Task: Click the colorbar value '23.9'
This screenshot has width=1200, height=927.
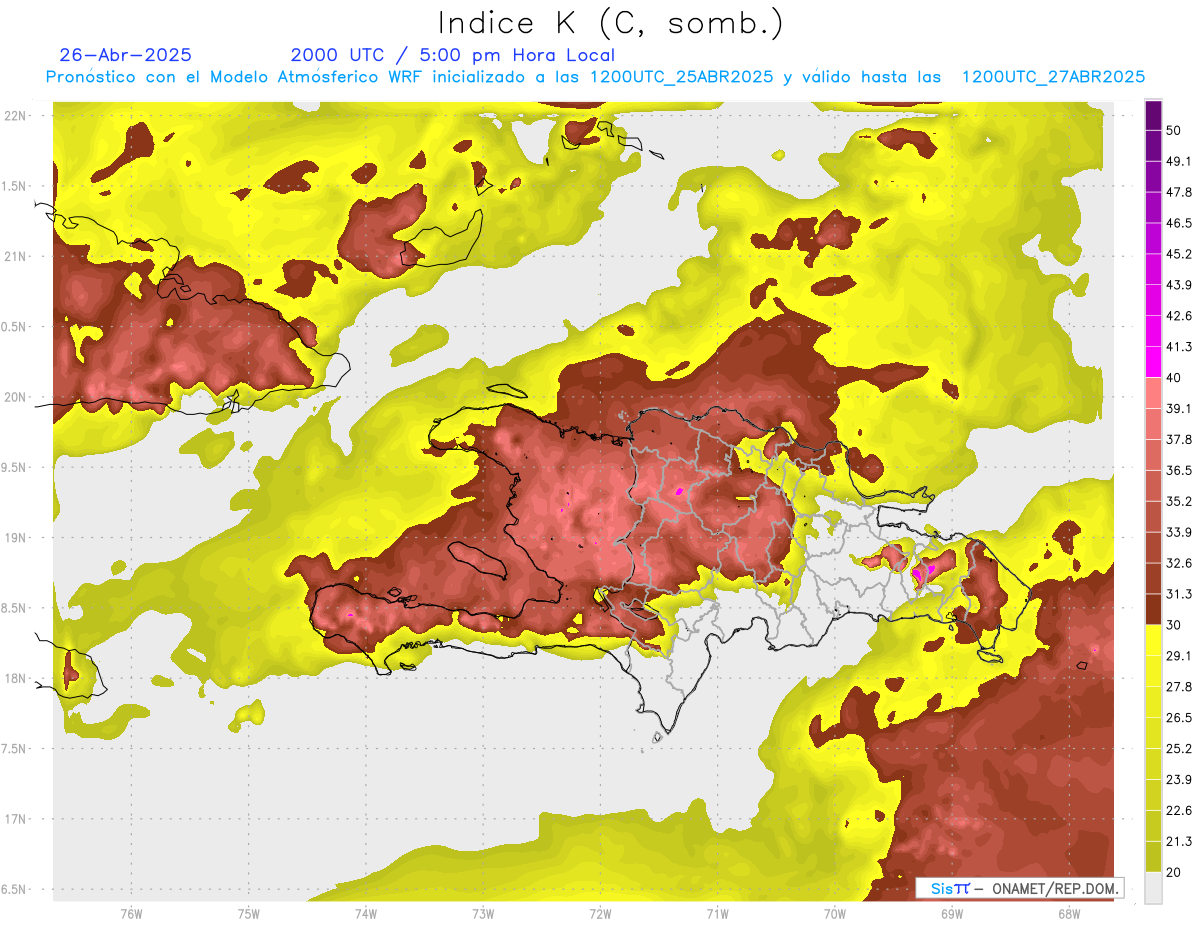Action: (1179, 780)
